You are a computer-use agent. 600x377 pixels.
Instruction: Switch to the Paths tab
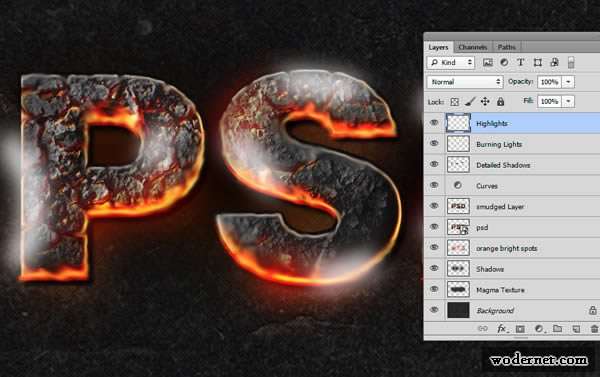[x=506, y=47]
